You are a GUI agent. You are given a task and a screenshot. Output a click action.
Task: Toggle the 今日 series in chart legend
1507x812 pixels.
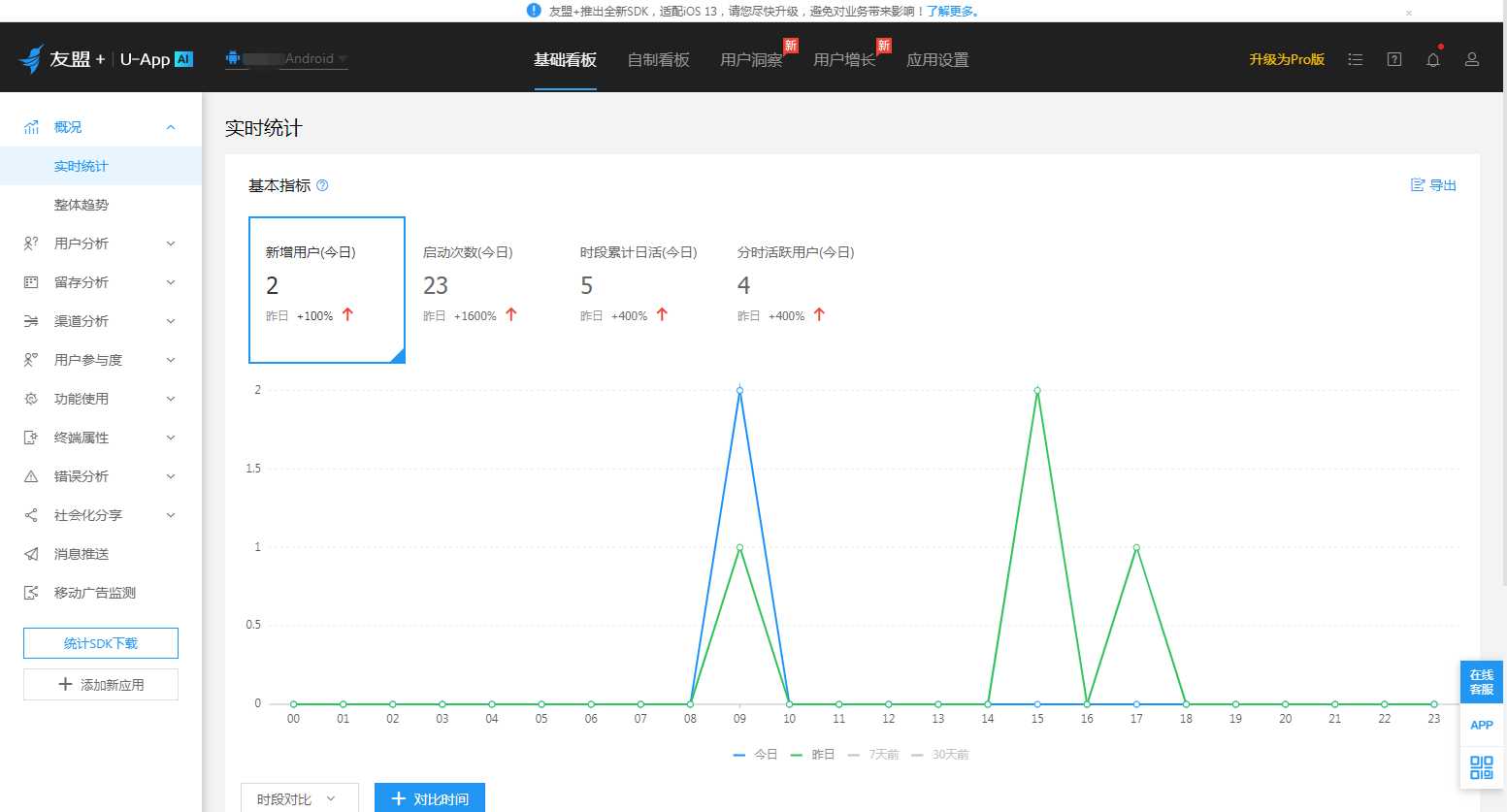click(756, 754)
